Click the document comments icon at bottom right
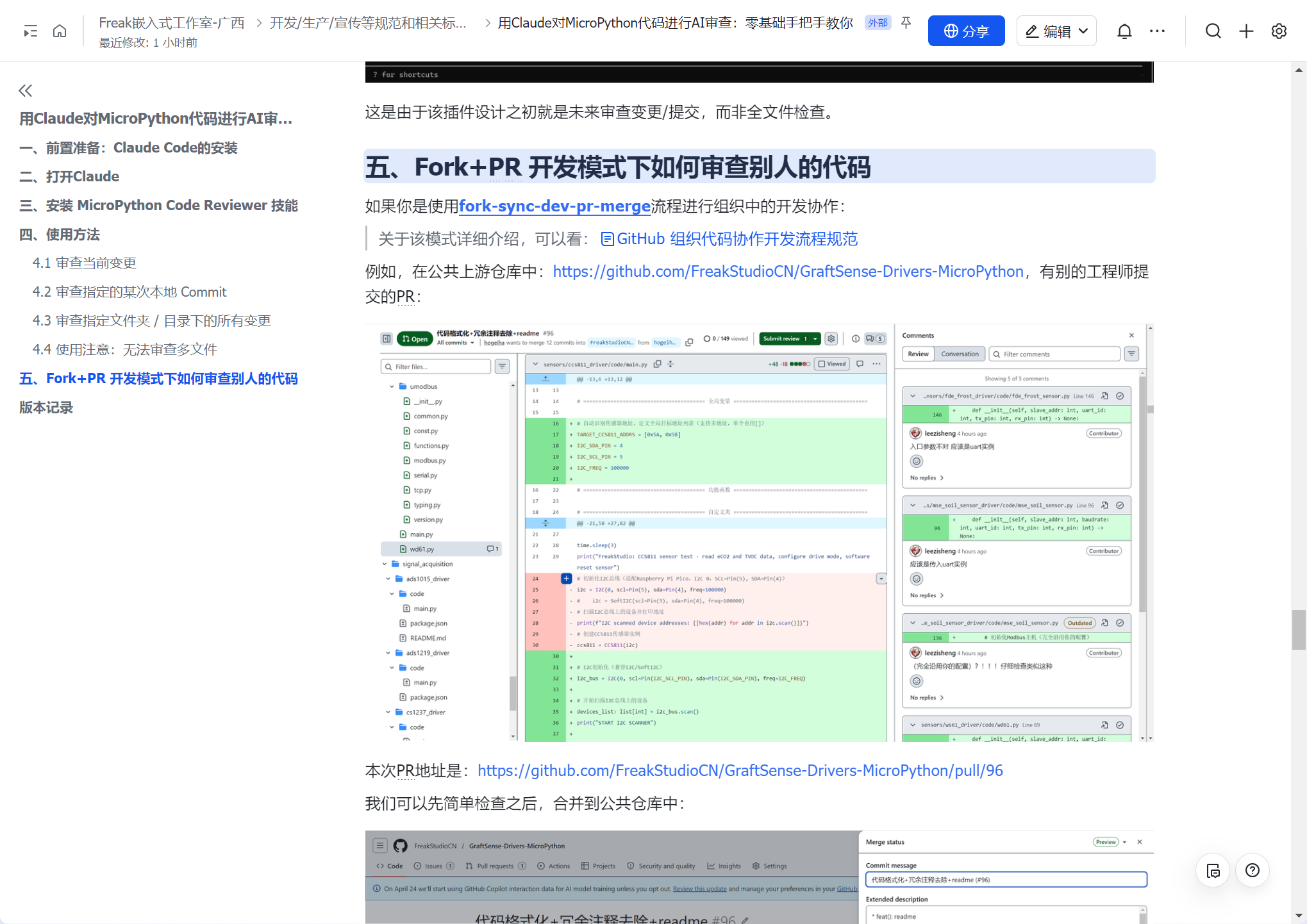Image resolution: width=1307 pixels, height=924 pixels. coord(1213,870)
